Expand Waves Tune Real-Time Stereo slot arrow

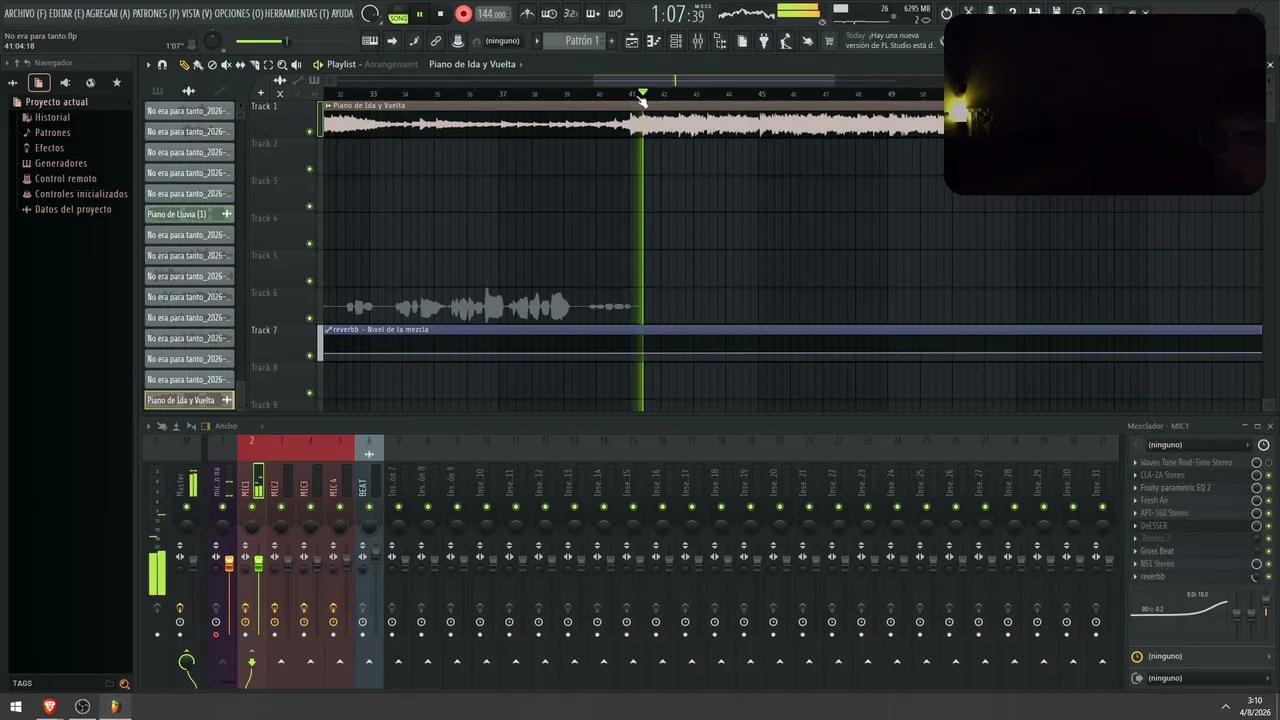click(1135, 463)
